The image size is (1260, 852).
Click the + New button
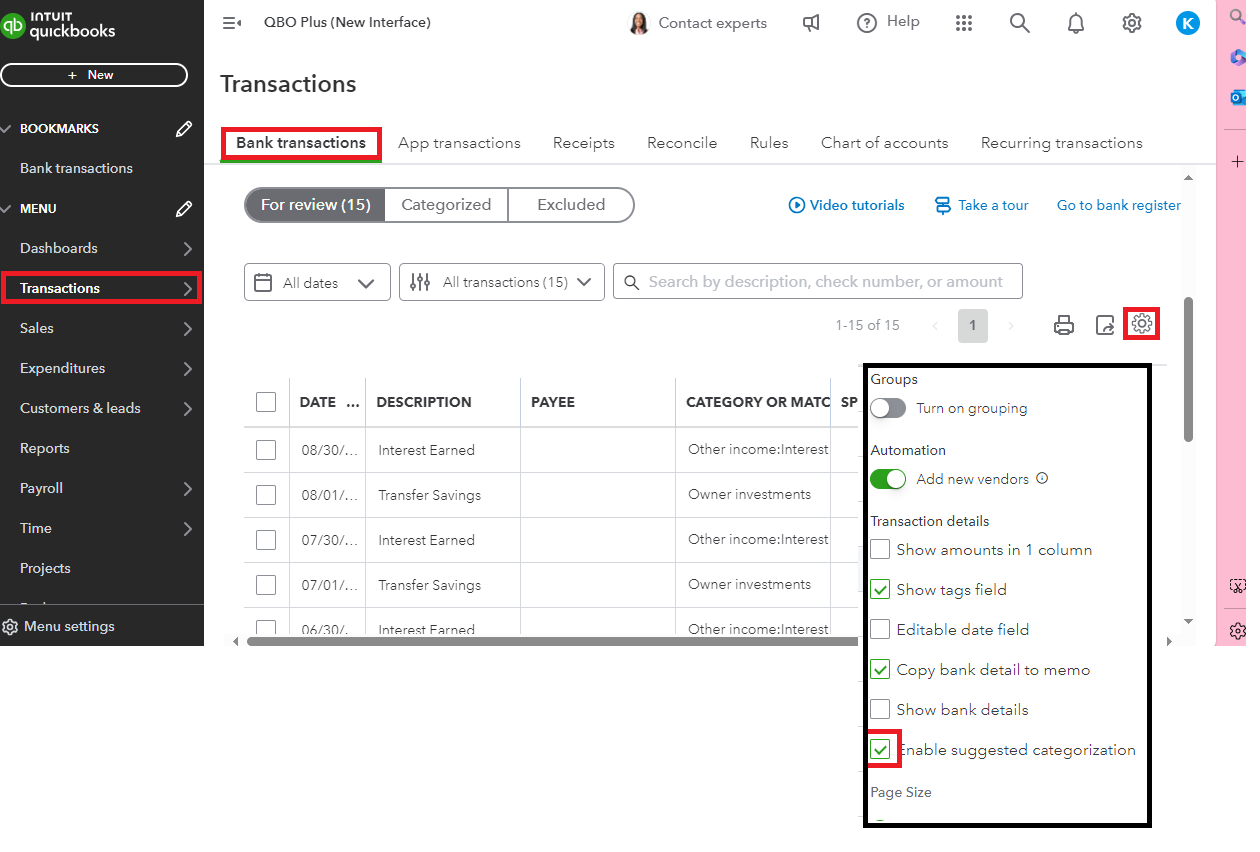point(94,74)
